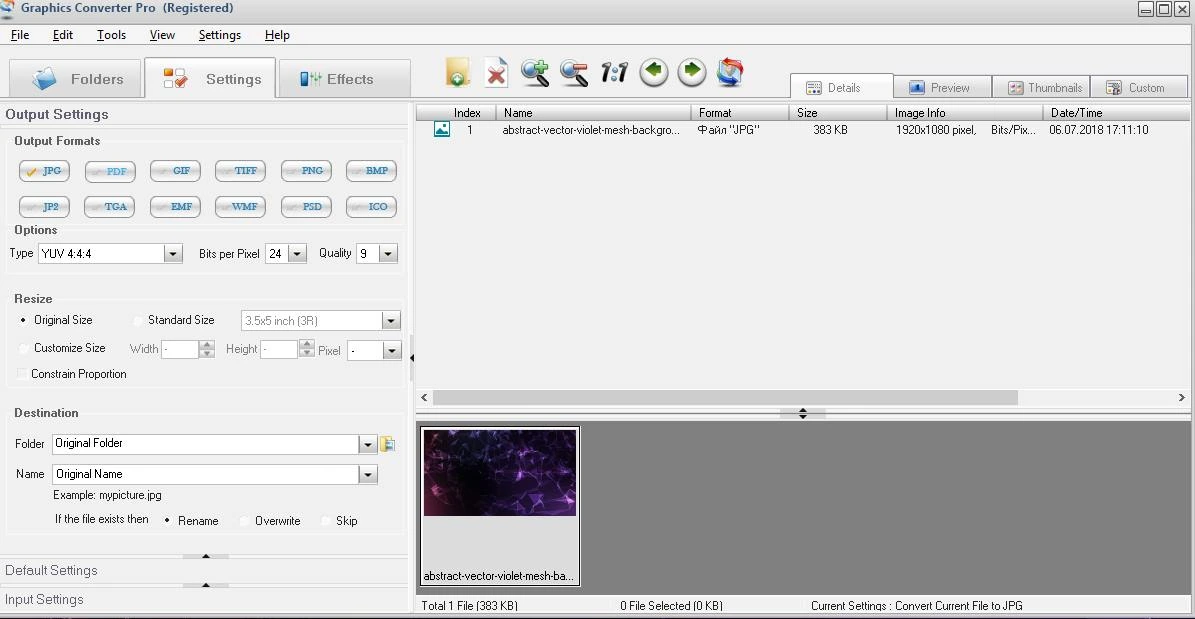Open the Bits per Pixel dropdown
Image resolution: width=1195 pixels, height=619 pixels.
tap(297, 254)
